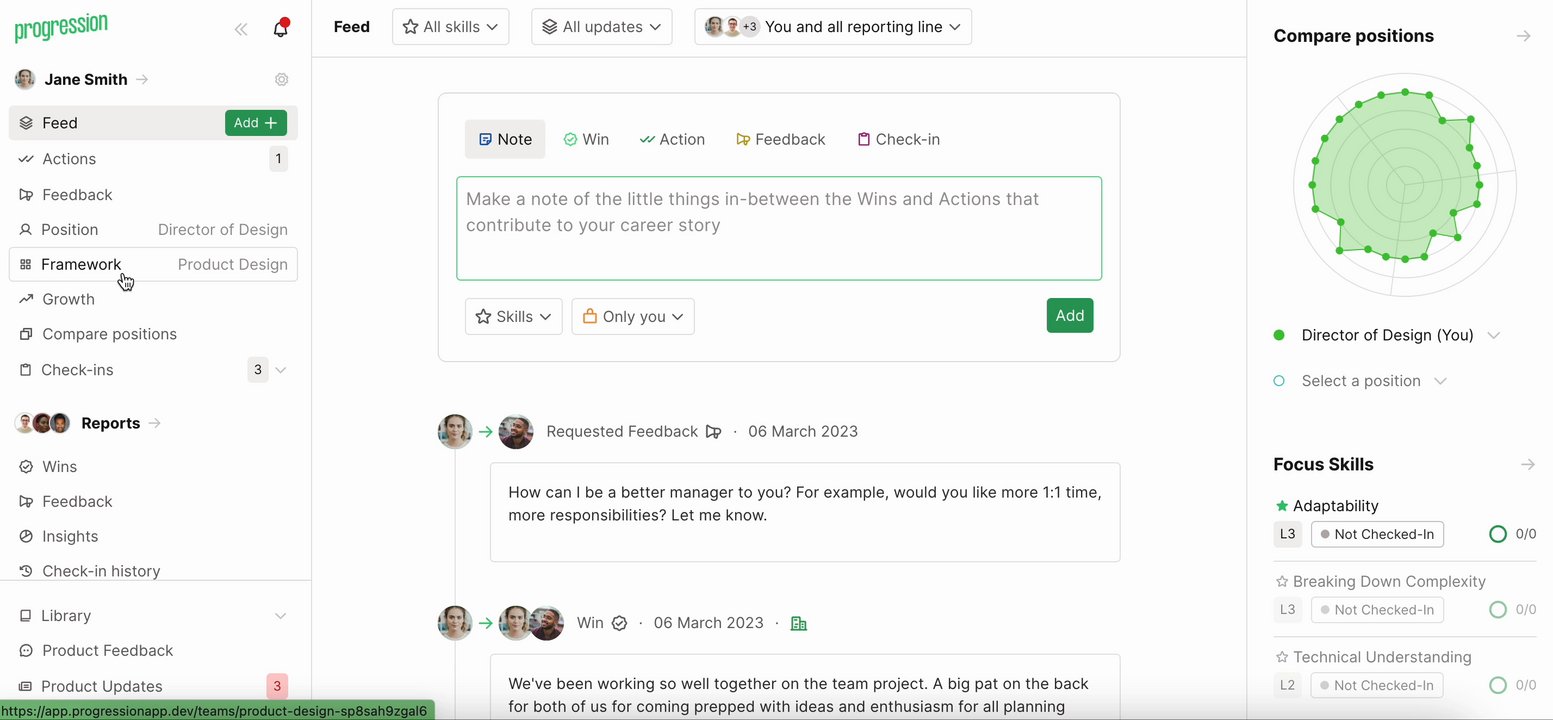Screen dimensions: 1553x720
Task: Switch to the Win tab
Action: tap(586, 139)
